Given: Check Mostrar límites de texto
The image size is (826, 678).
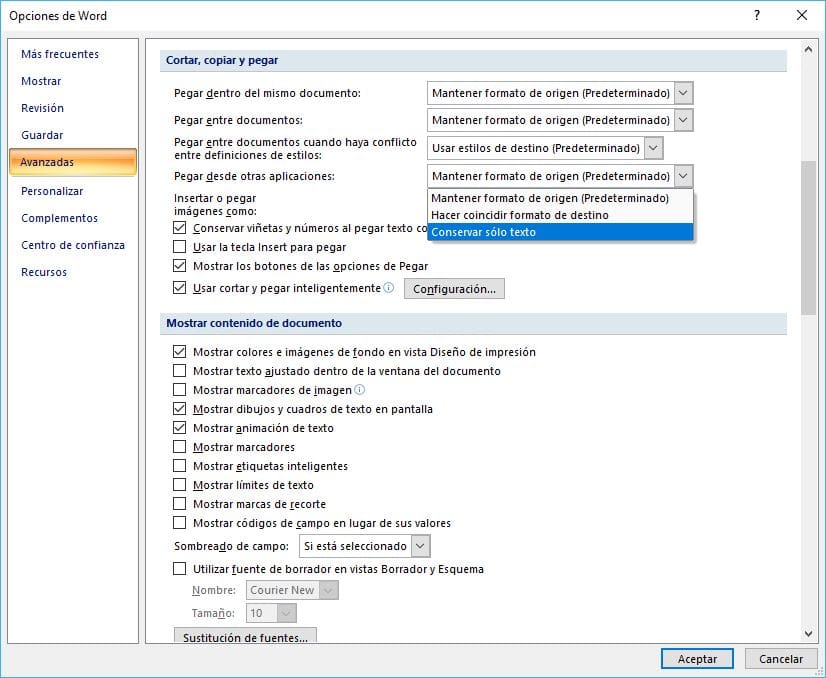Looking at the screenshot, I should [180, 484].
